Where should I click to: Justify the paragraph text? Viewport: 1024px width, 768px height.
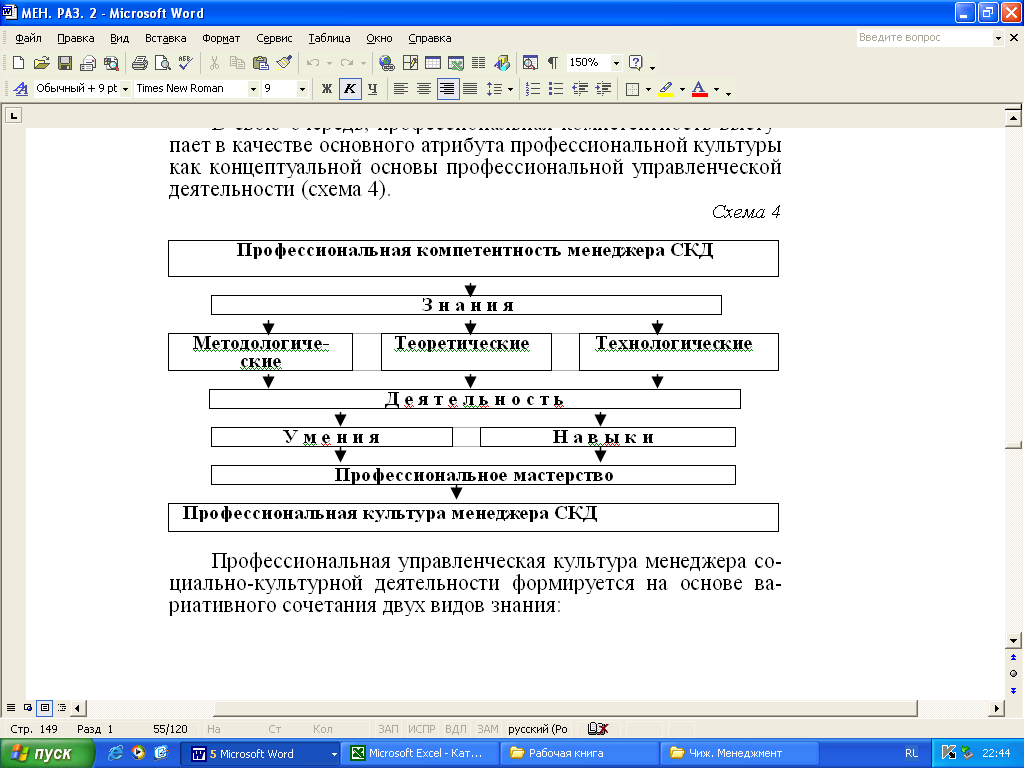[470, 89]
